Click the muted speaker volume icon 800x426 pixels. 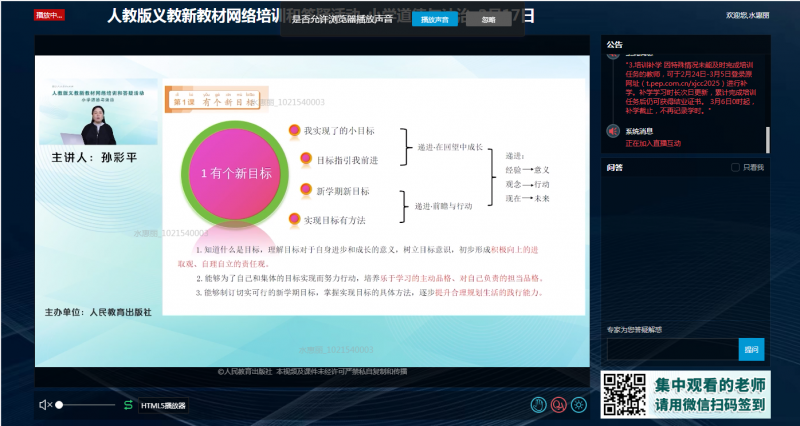tap(45, 405)
